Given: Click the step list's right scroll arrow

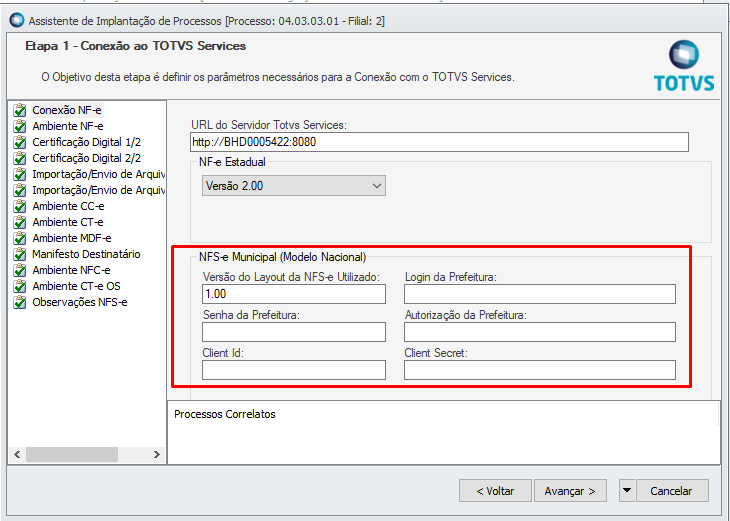Looking at the screenshot, I should pyautogui.click(x=156, y=454).
